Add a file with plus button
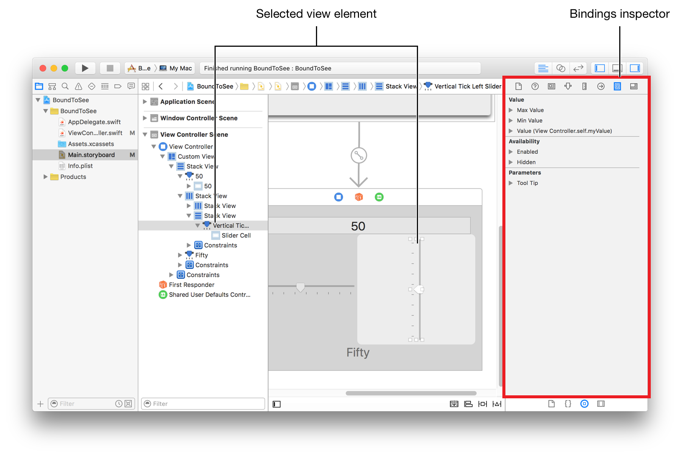Screen dimensions: 680x458 click(40, 404)
